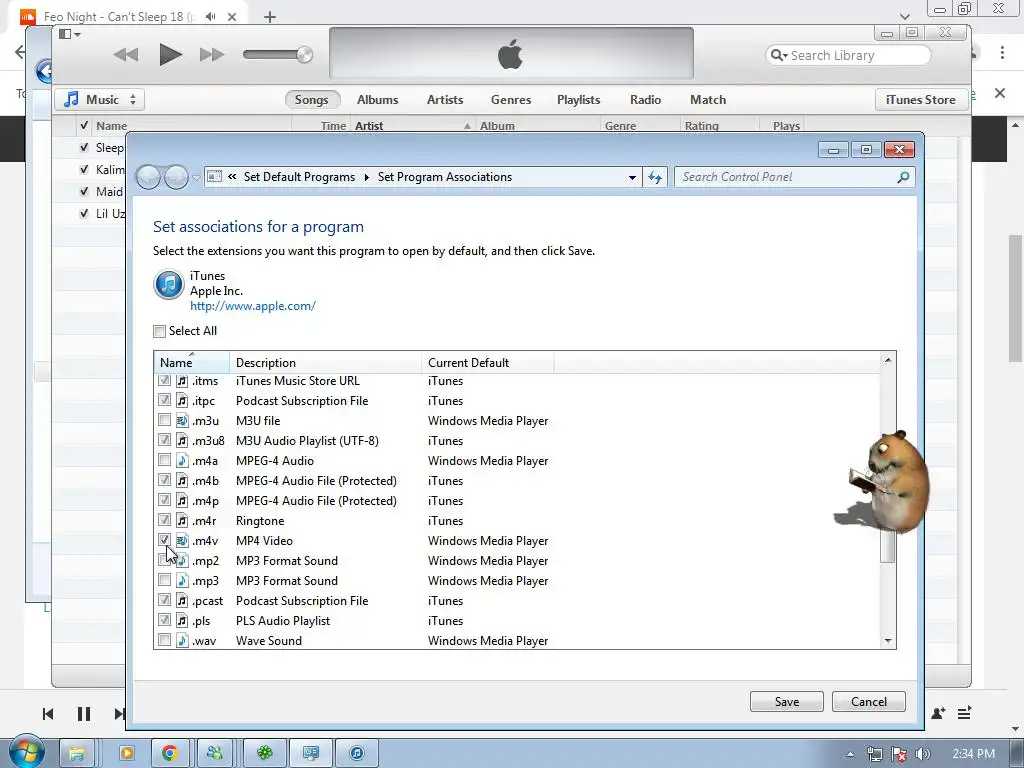The height and width of the screenshot is (768, 1024).
Task: Open Windows Media Player from the taskbar
Action: click(127, 753)
